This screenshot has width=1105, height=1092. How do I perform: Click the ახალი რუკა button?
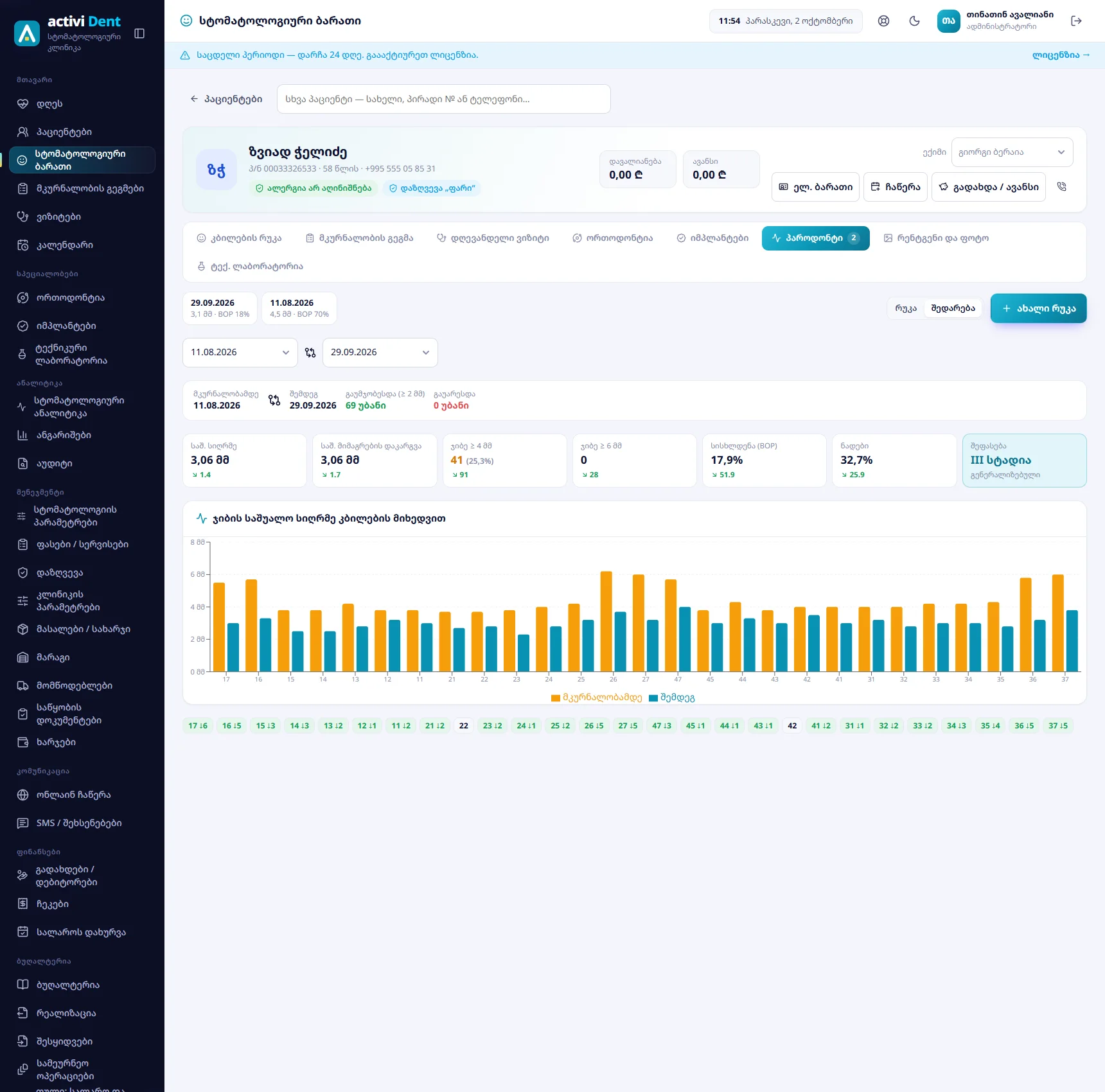pos(1038,308)
